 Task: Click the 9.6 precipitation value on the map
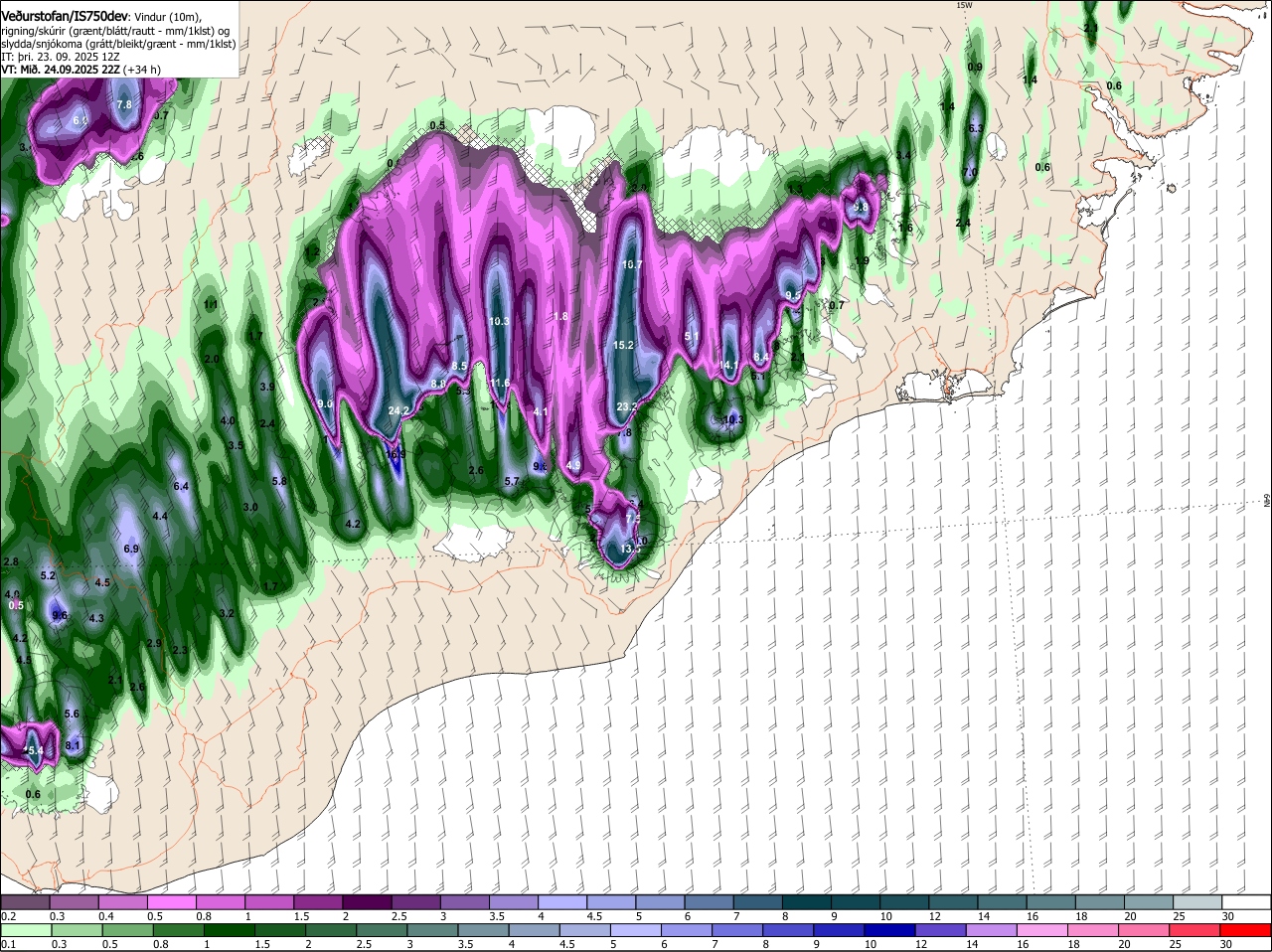pyautogui.click(x=60, y=615)
